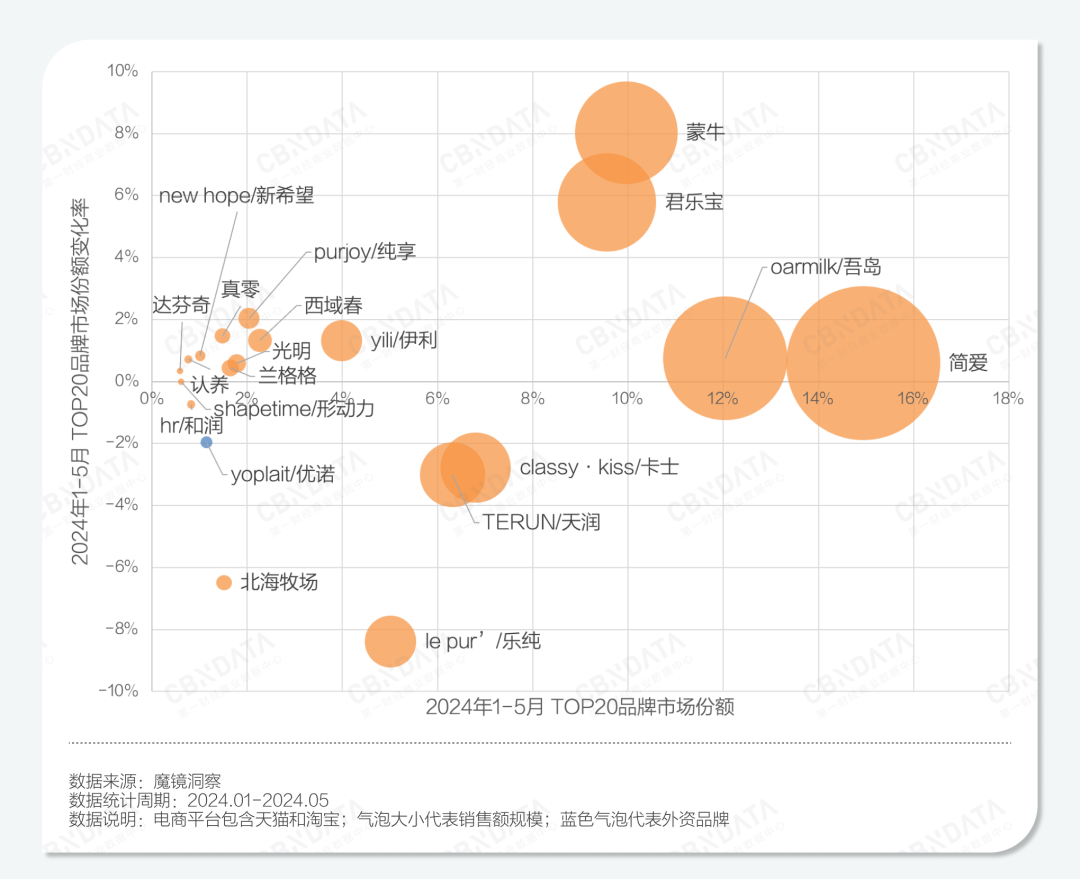Screen dimensions: 1080x879
Task: Click the 西域春 brand label
Action: coord(333,306)
